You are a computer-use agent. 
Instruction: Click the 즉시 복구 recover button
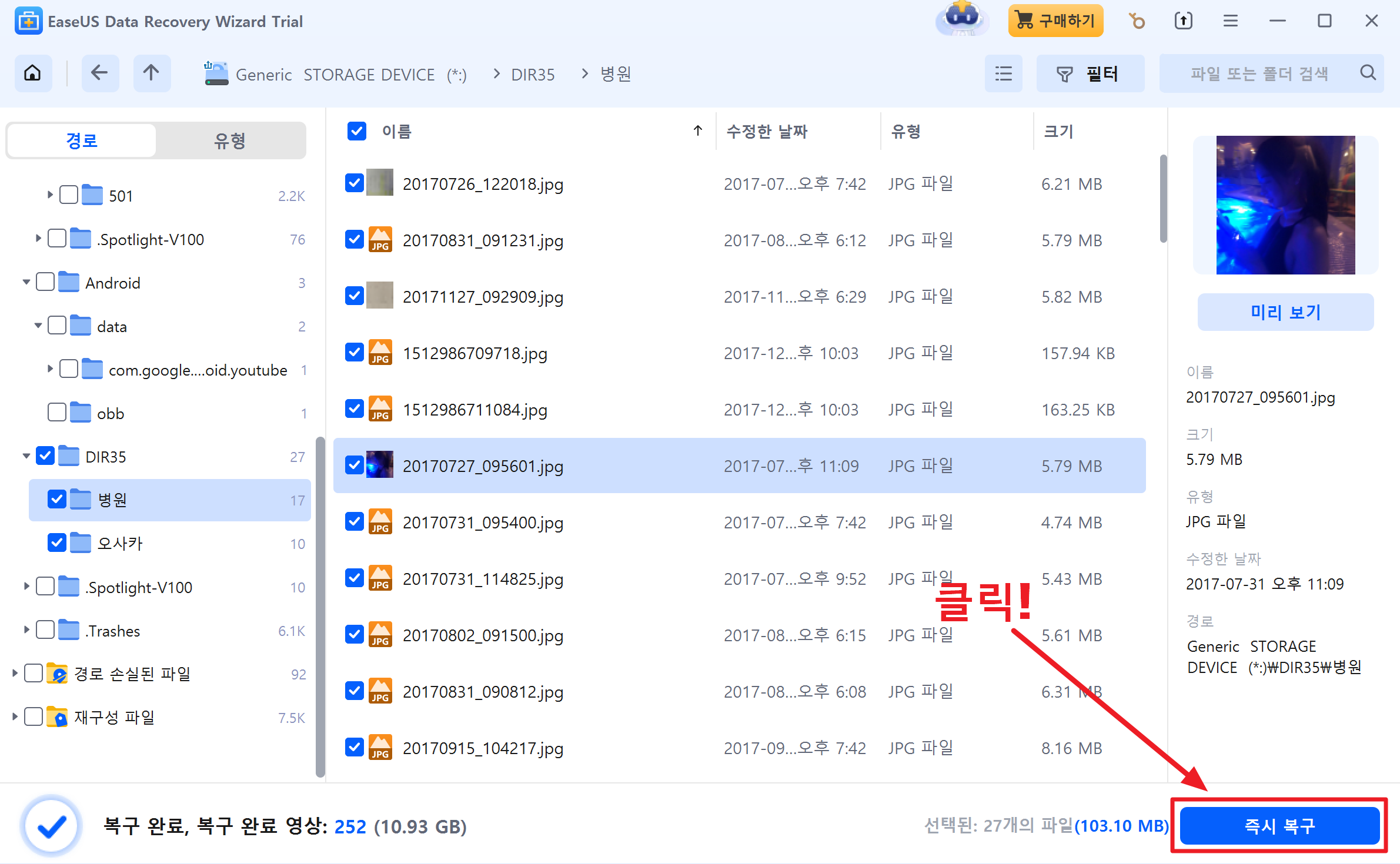coord(1279,825)
